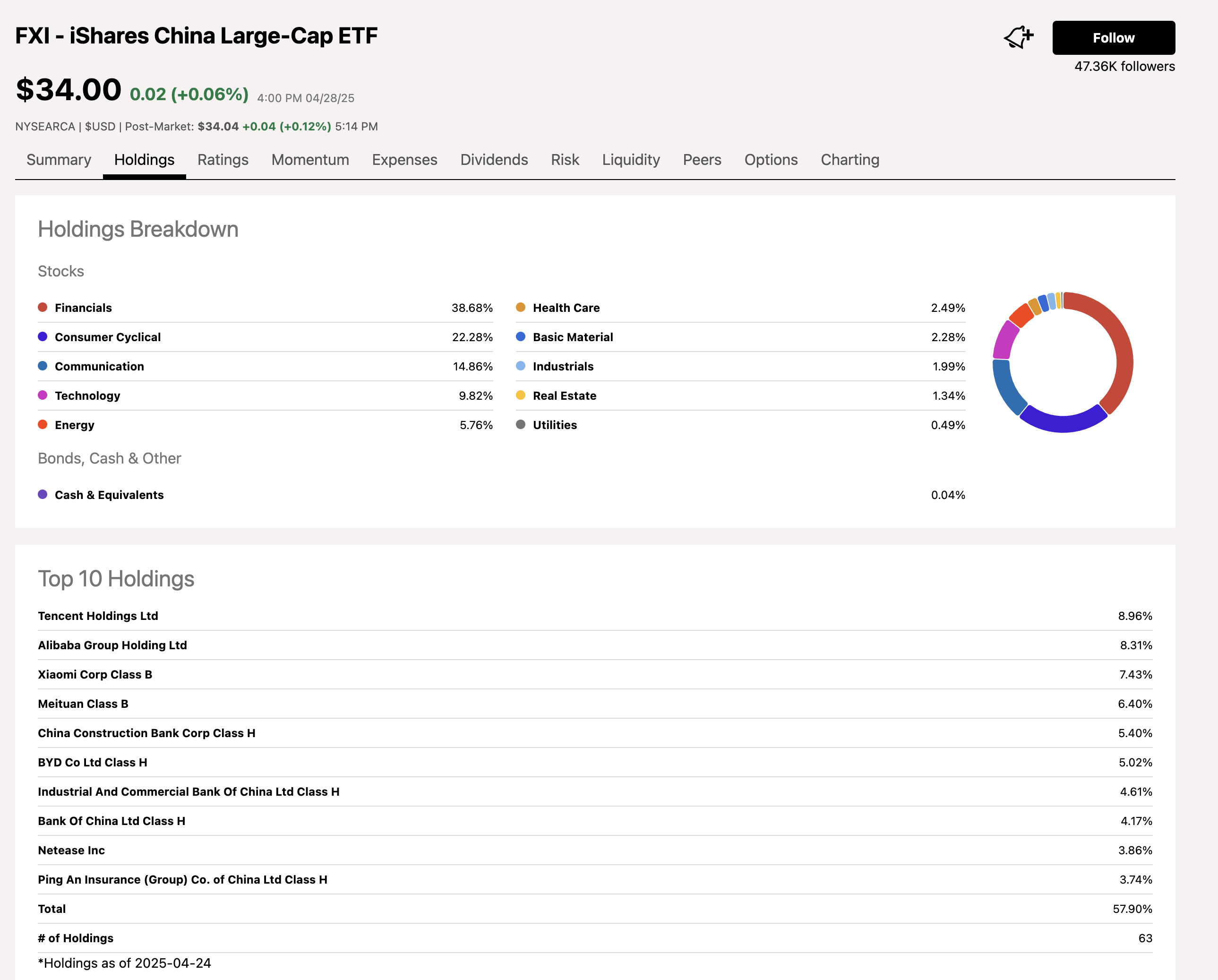Open the Momentum tab

[309, 160]
